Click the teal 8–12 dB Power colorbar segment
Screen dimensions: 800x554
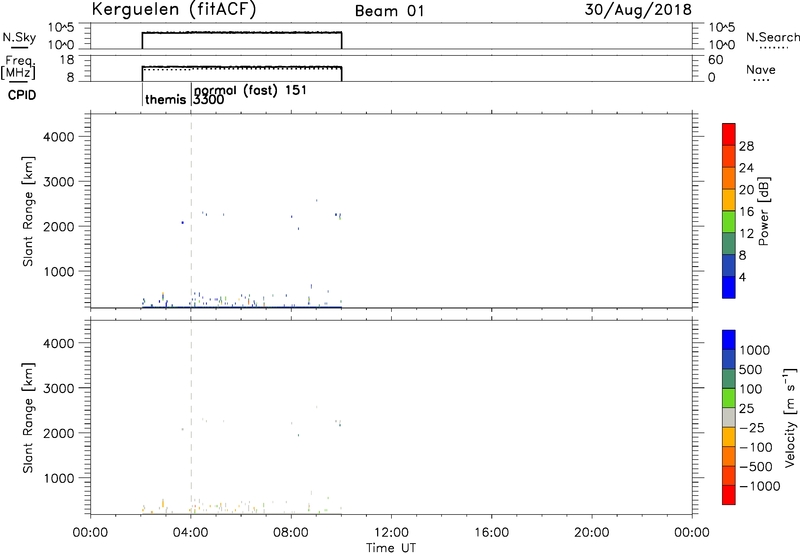coord(729,243)
